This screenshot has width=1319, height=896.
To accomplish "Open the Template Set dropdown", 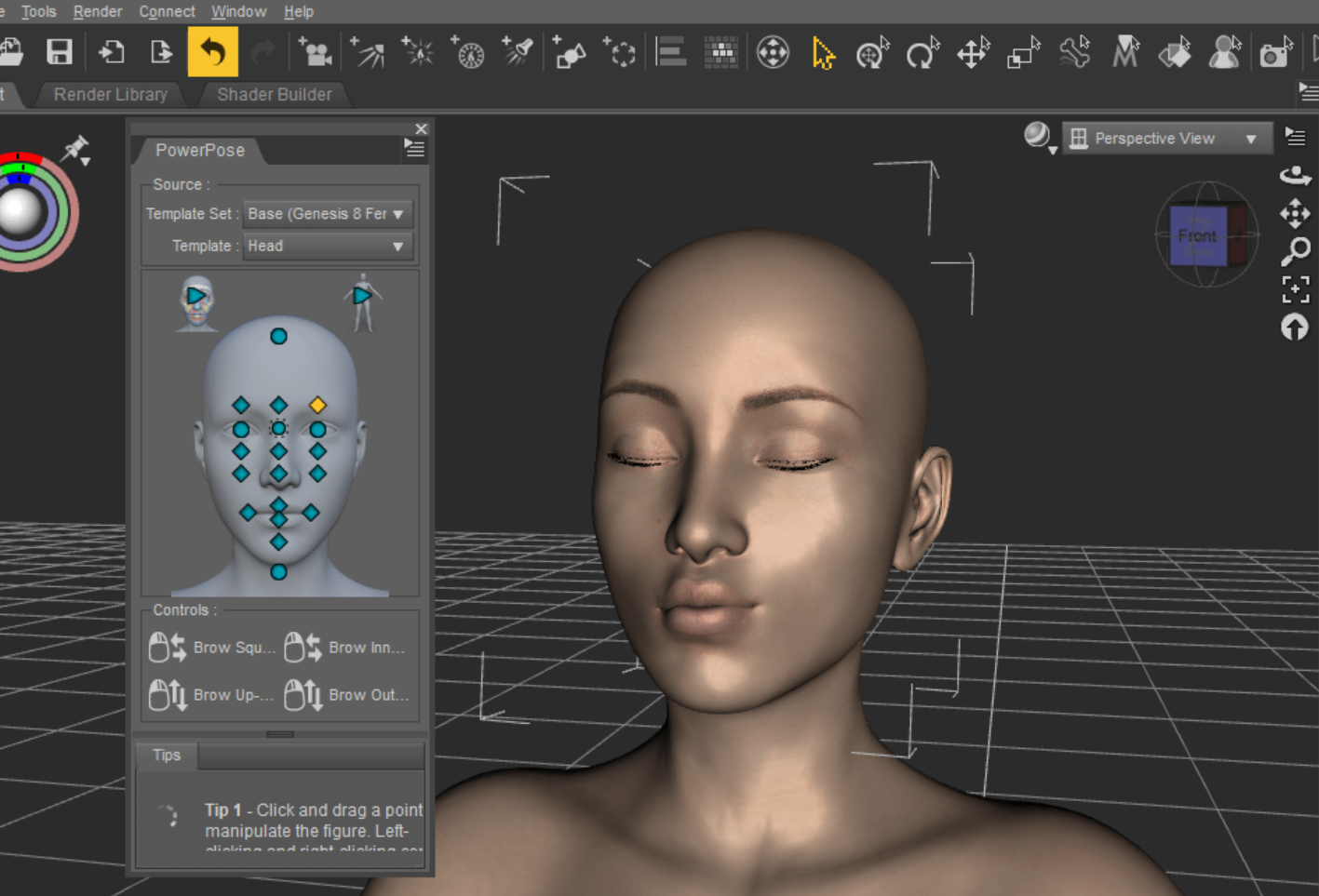I will click(x=327, y=213).
